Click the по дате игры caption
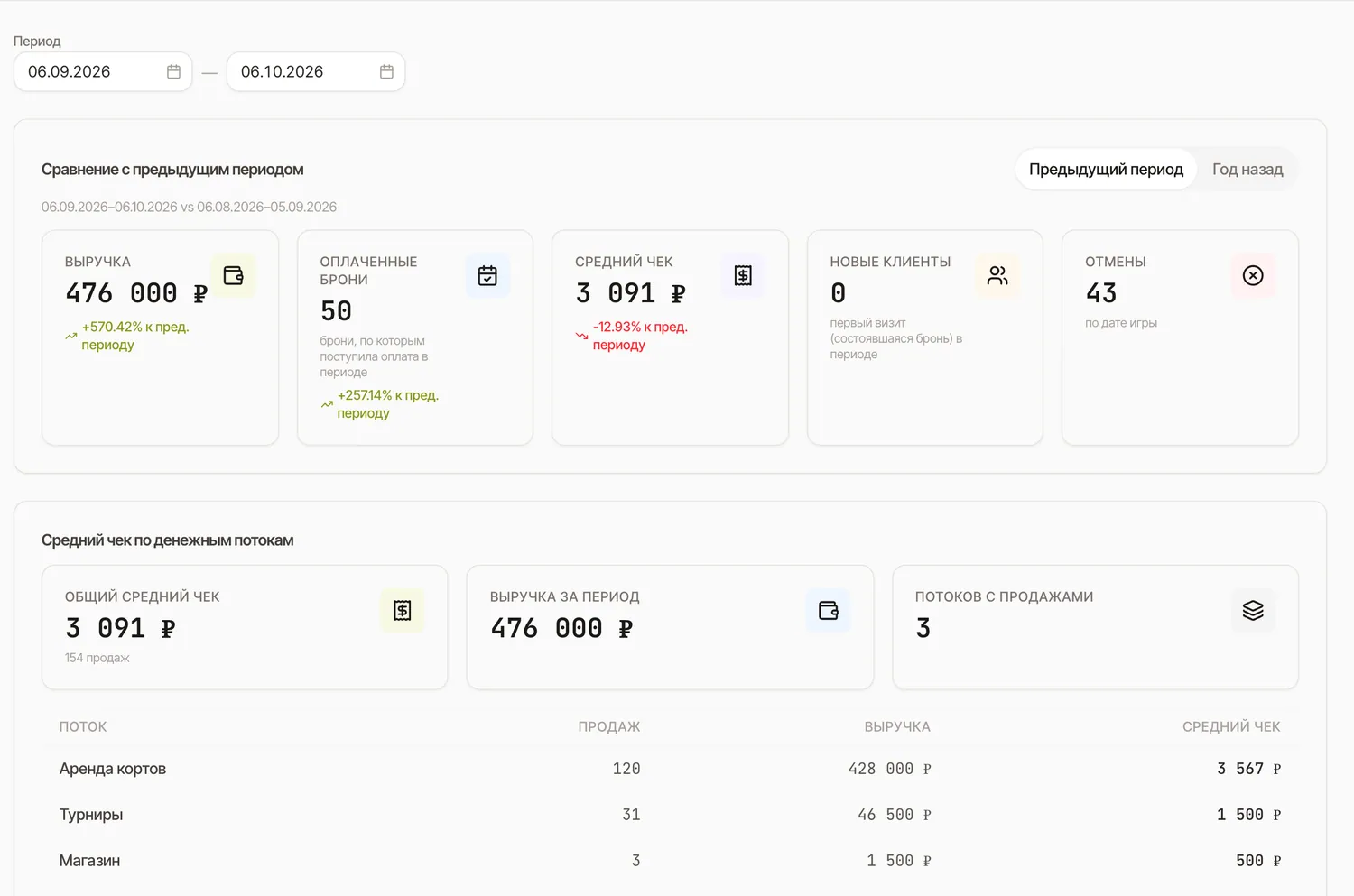This screenshot has width=1354, height=896. point(1121,323)
